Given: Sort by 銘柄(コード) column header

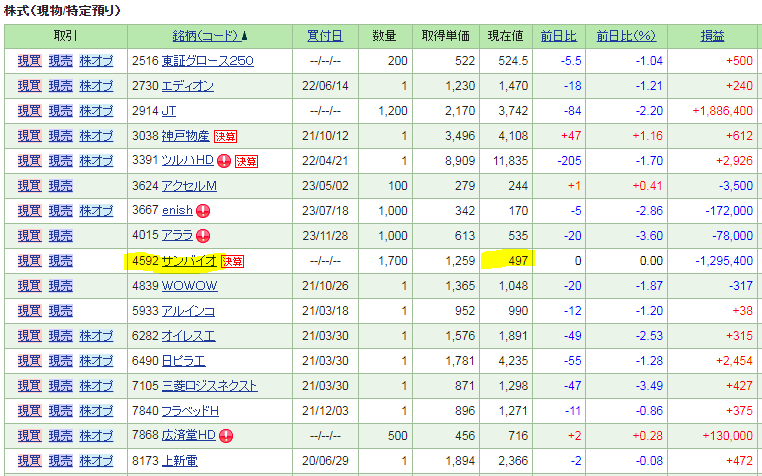Looking at the screenshot, I should [x=207, y=36].
